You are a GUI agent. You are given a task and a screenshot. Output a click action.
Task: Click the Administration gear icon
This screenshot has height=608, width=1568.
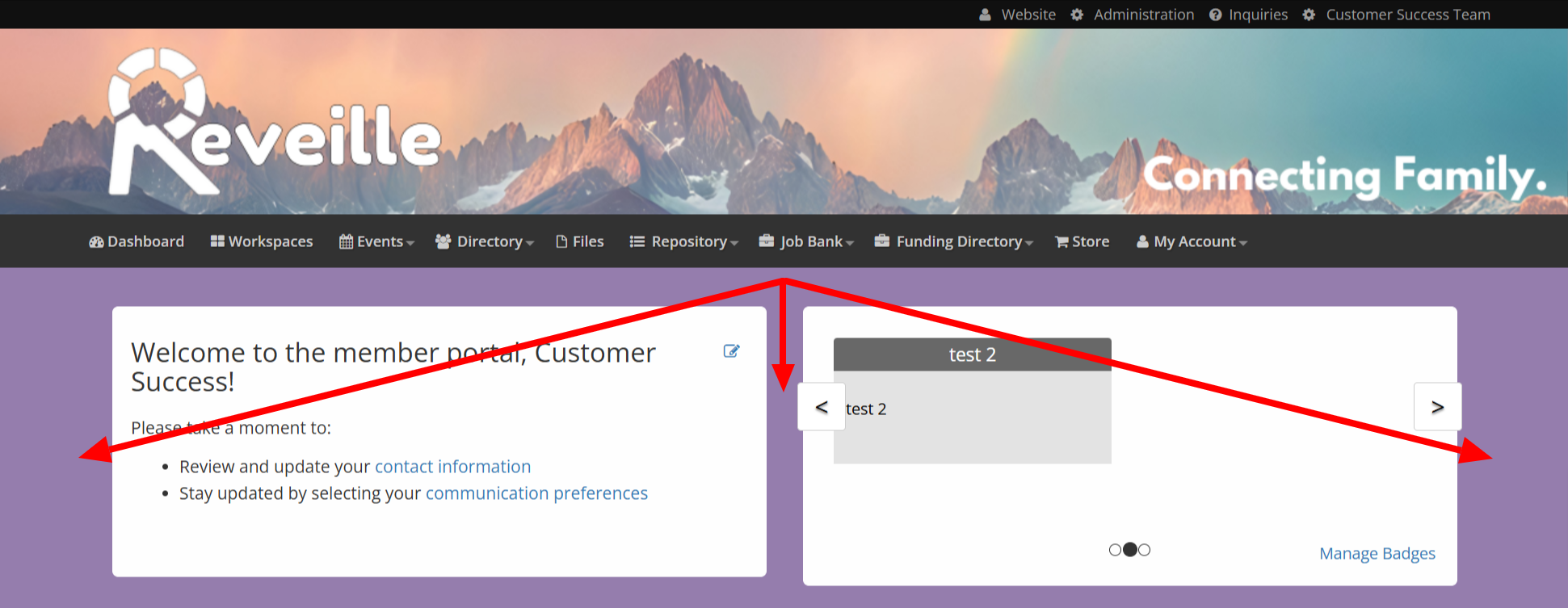coord(1077,15)
